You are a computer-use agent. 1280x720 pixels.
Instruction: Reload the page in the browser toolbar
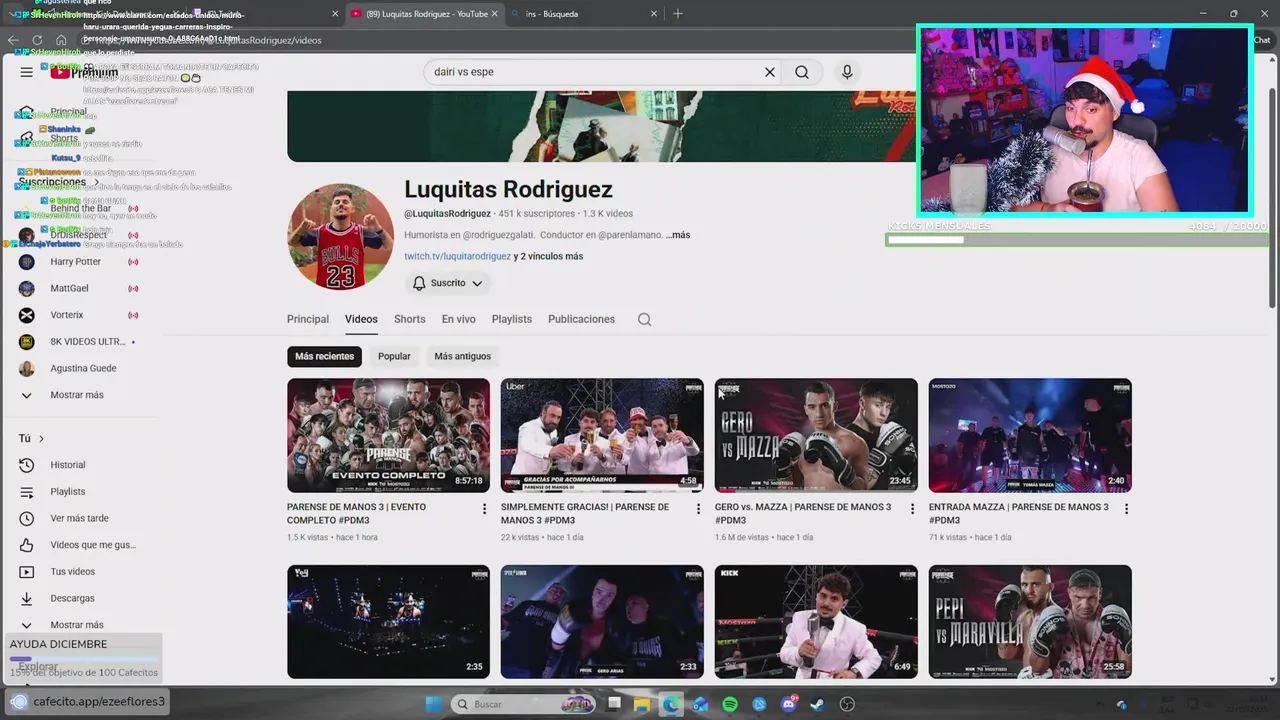[37, 40]
